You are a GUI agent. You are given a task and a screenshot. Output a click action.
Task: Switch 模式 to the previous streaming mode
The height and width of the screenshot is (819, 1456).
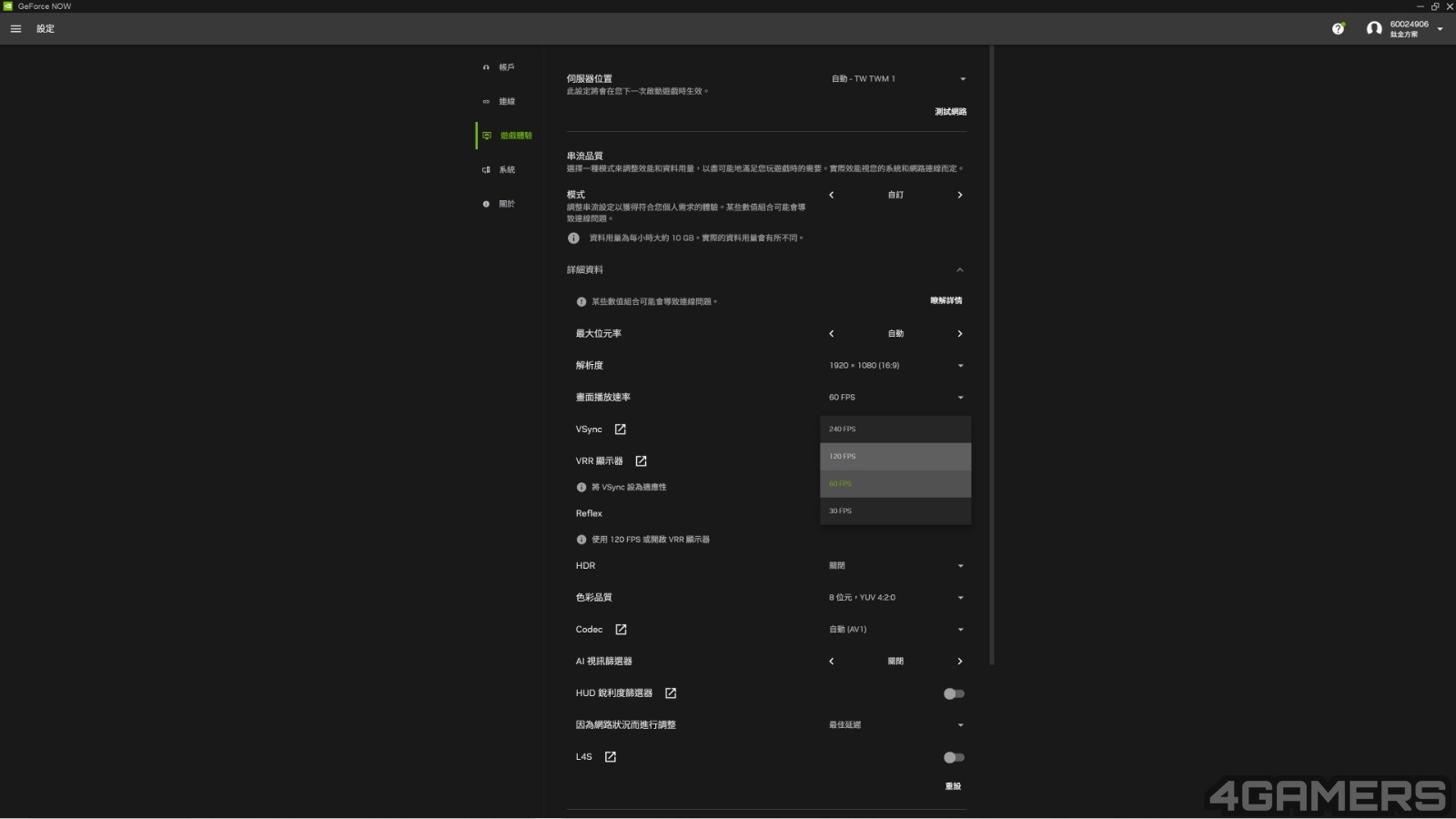tap(832, 195)
